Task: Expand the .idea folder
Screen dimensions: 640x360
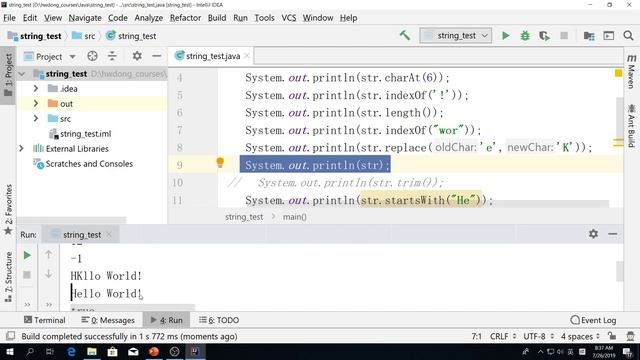Action: click(x=36, y=89)
